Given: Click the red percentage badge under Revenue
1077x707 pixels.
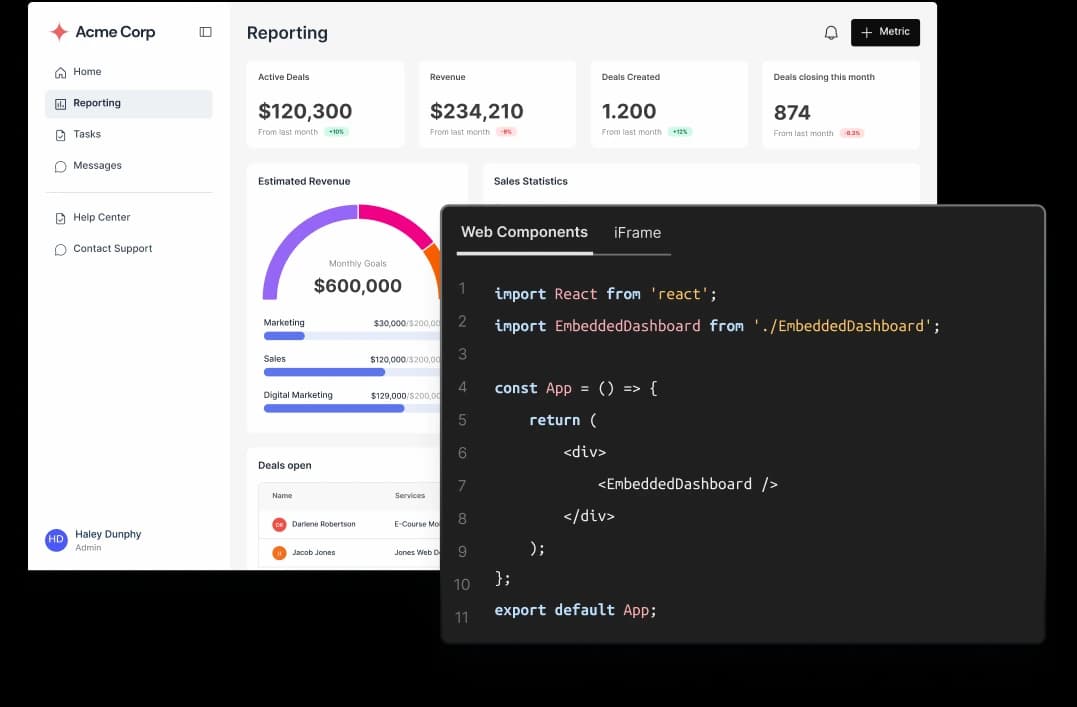Looking at the screenshot, I should pyautogui.click(x=507, y=132).
